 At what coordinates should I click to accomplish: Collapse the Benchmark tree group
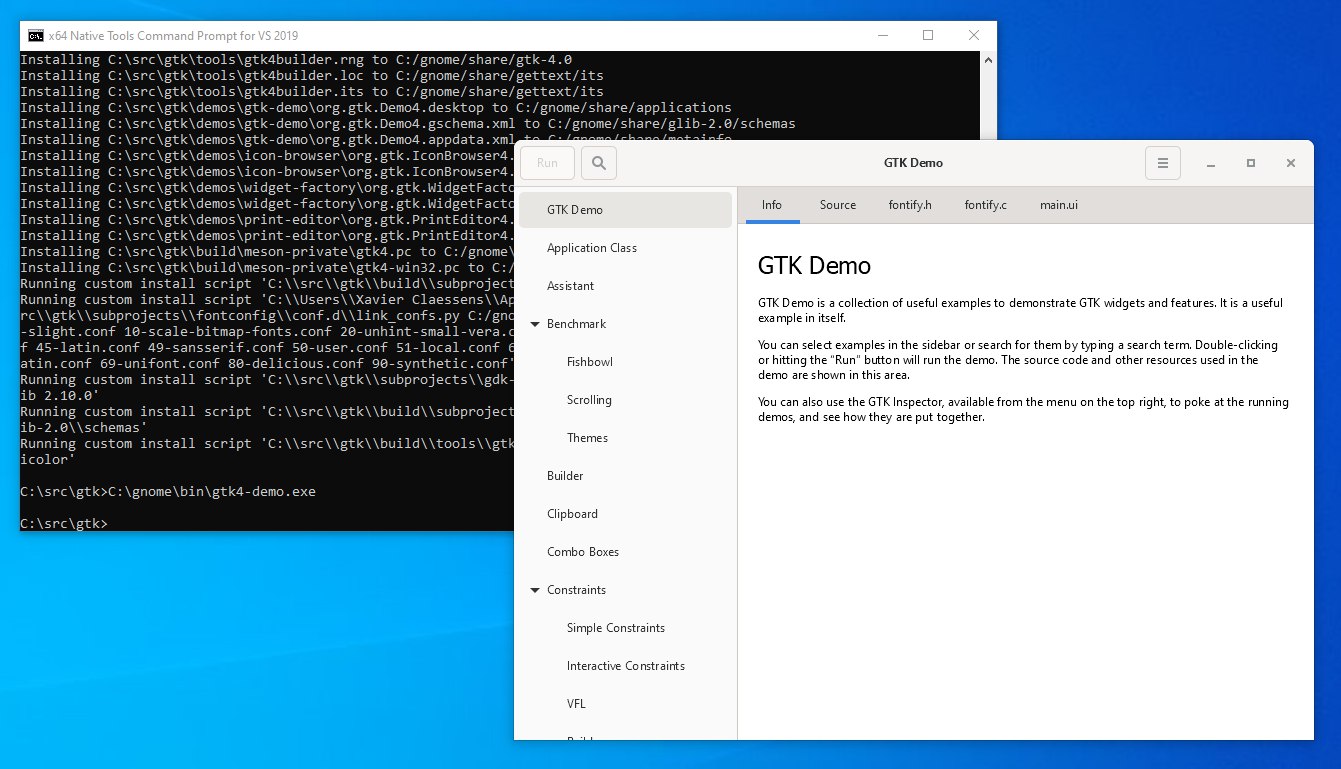[x=535, y=324]
